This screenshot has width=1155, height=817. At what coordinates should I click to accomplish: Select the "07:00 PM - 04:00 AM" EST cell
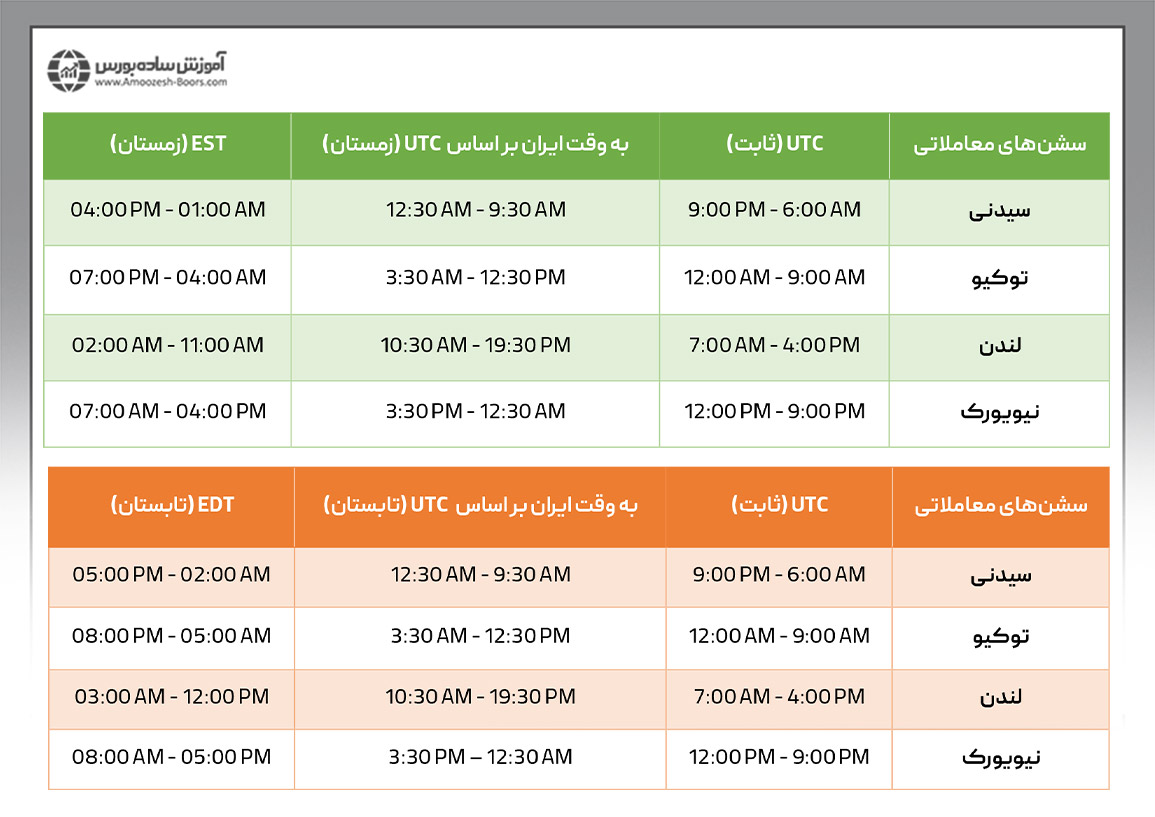(168, 277)
